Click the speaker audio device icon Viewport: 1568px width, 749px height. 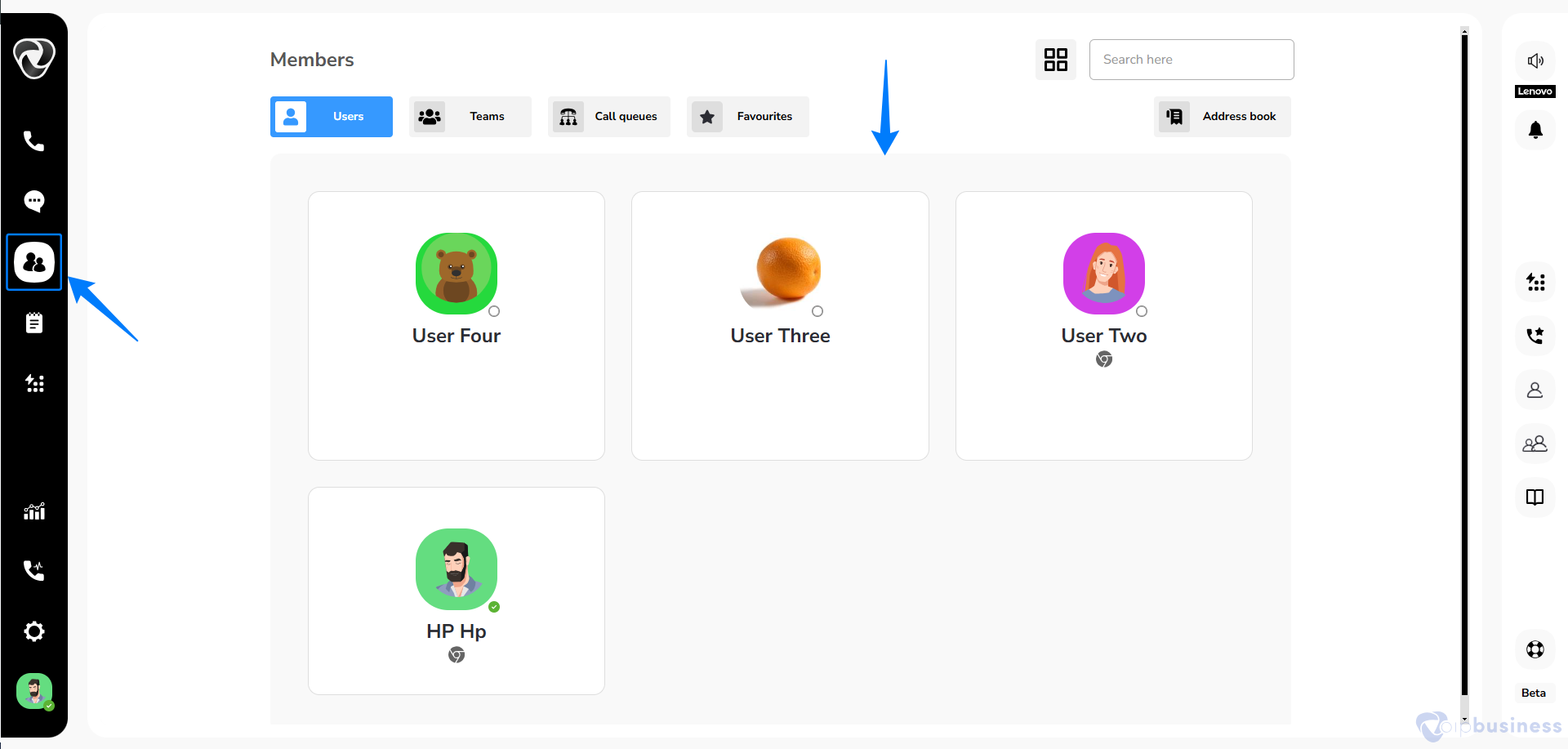pos(1535,60)
